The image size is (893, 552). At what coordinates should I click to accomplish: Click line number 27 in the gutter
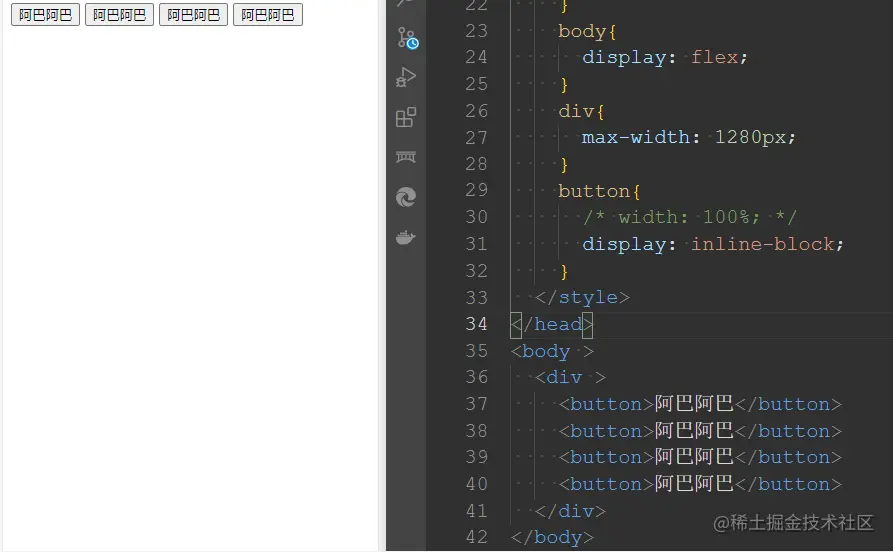(476, 137)
